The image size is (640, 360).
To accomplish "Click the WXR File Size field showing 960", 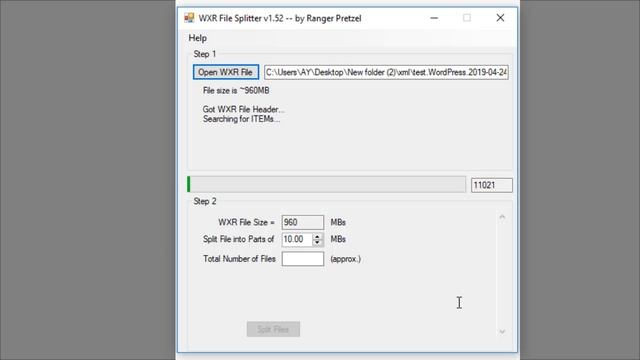I will coord(302,222).
